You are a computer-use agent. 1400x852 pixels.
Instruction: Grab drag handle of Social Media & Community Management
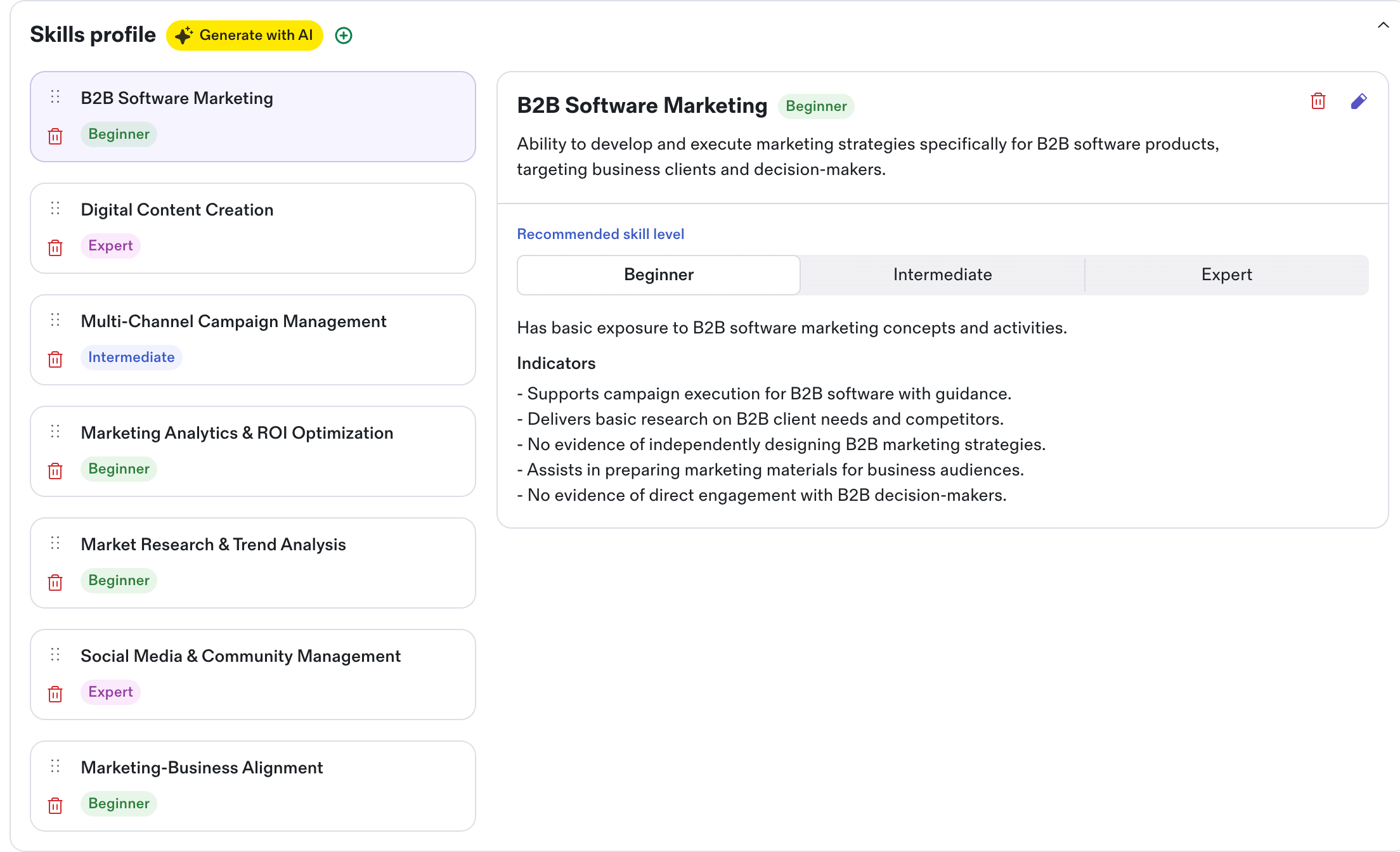(55, 654)
